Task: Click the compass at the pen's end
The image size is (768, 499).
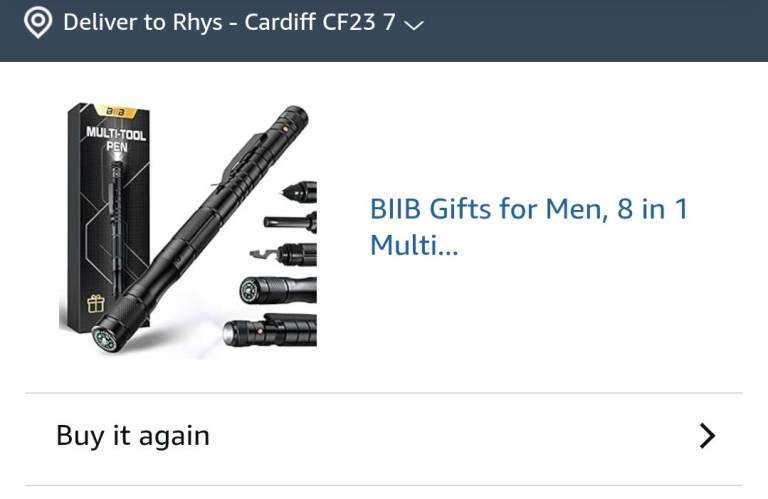Action: (105, 339)
